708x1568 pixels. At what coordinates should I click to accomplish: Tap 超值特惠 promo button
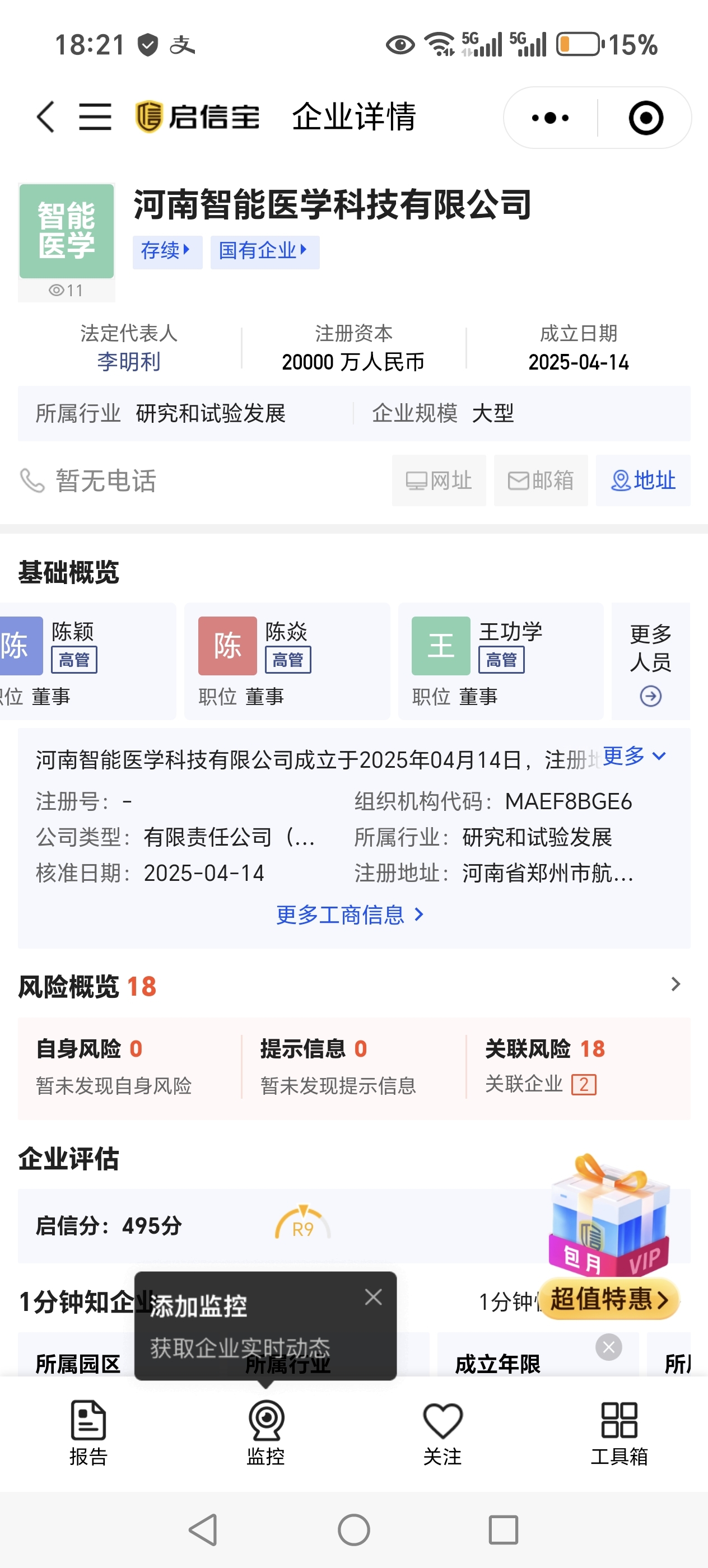tap(609, 1299)
